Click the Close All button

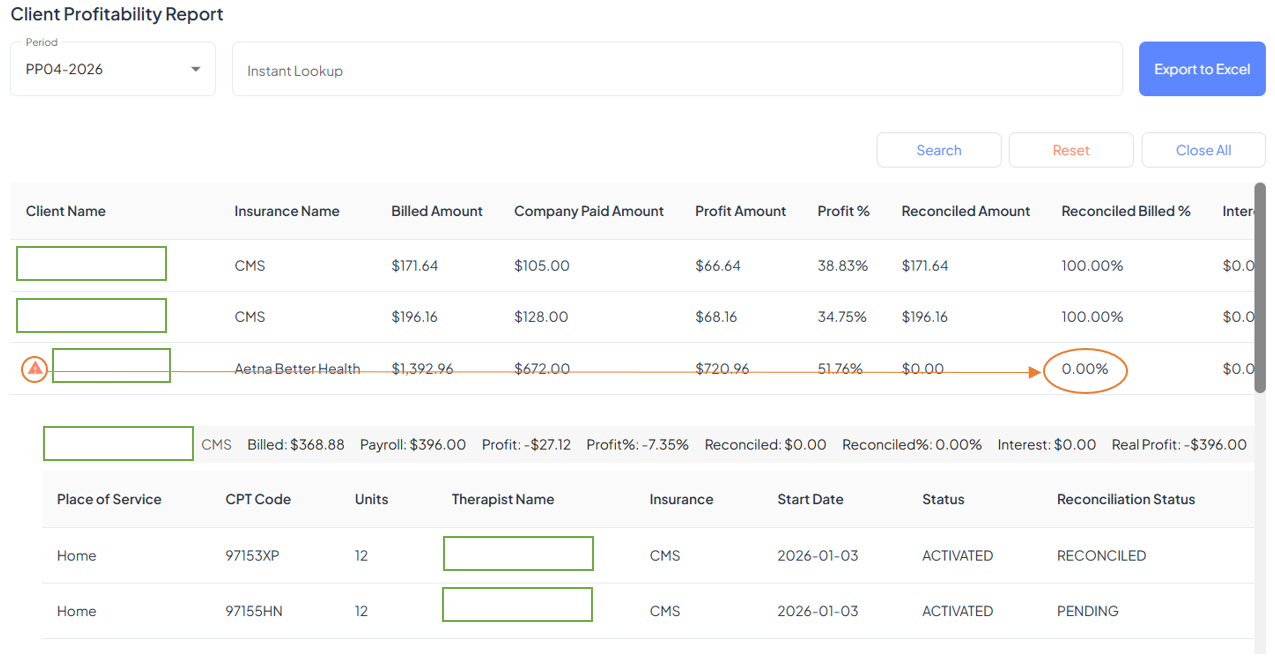[1203, 149]
